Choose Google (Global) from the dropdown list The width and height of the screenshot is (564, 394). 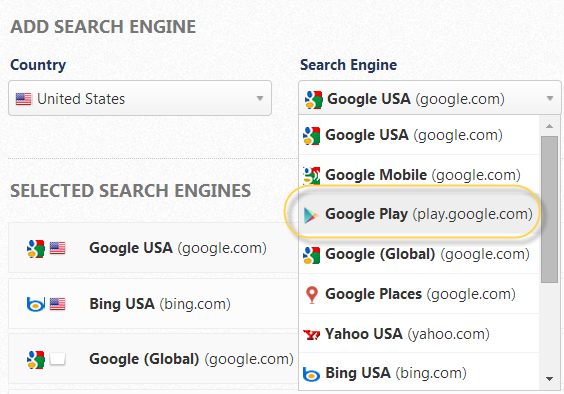[x=419, y=254]
